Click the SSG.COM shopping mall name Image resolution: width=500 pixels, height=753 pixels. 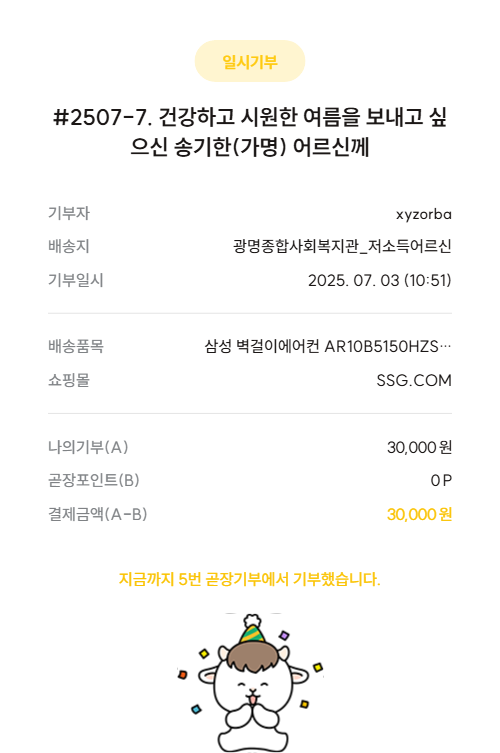[x=414, y=380]
